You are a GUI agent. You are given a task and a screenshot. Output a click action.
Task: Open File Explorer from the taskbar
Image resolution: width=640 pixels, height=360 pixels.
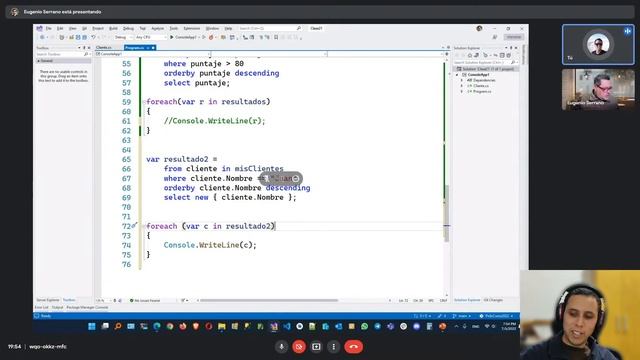coord(222,326)
